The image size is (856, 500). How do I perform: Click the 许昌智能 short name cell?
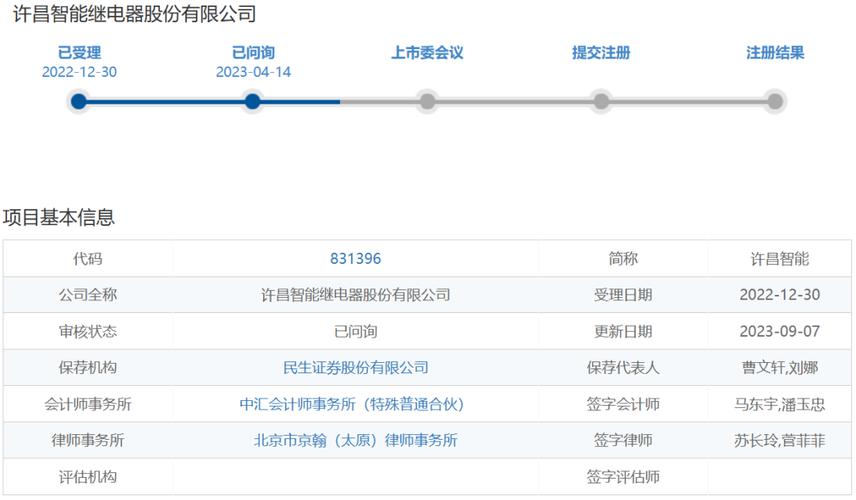click(780, 259)
